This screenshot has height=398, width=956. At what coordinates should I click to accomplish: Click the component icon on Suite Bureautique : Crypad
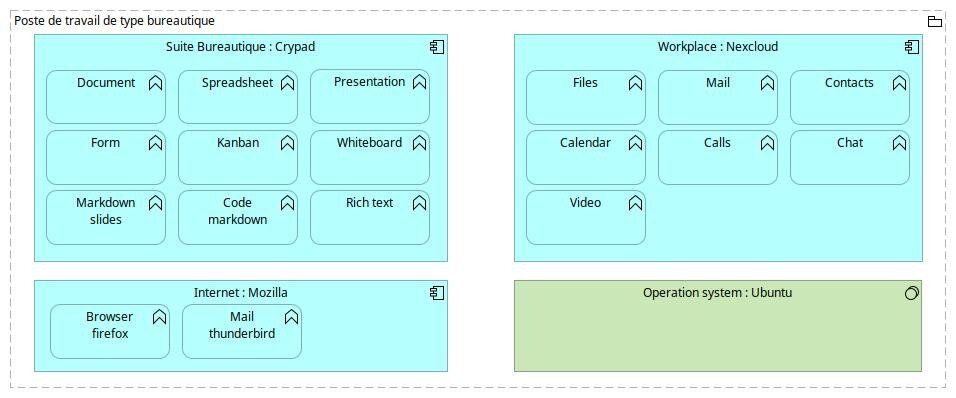[x=437, y=47]
